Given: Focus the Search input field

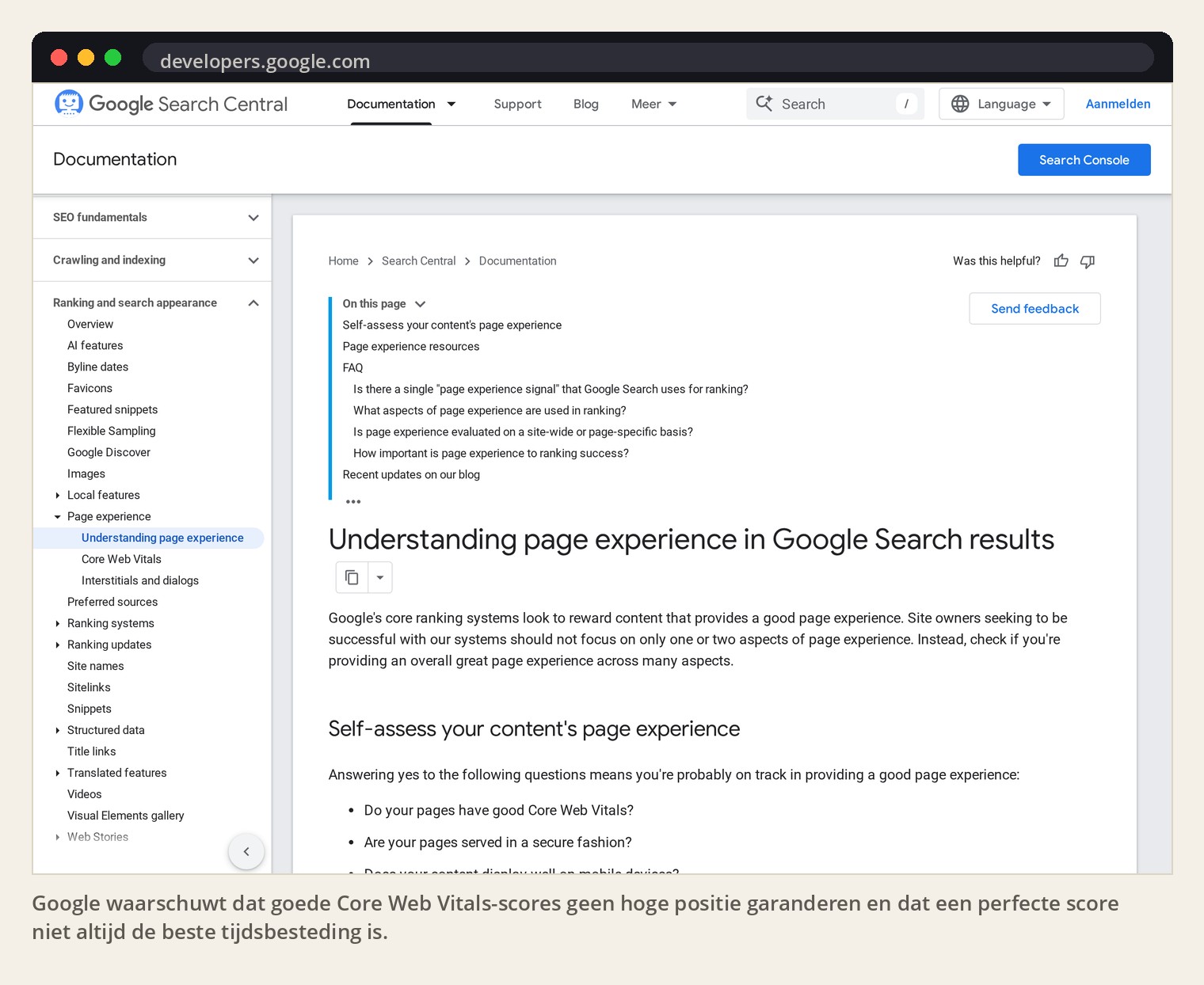Looking at the screenshot, I should pos(835,104).
